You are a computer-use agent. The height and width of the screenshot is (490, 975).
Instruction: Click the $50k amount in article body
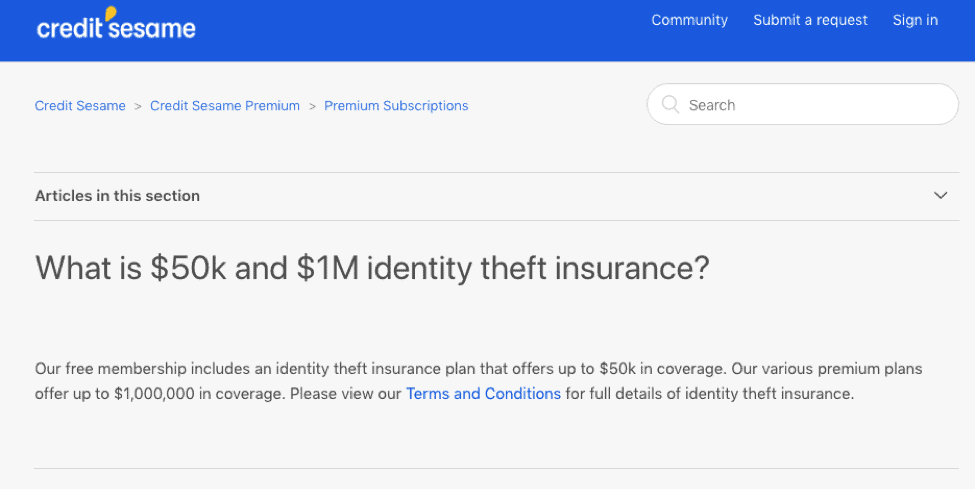(x=617, y=369)
